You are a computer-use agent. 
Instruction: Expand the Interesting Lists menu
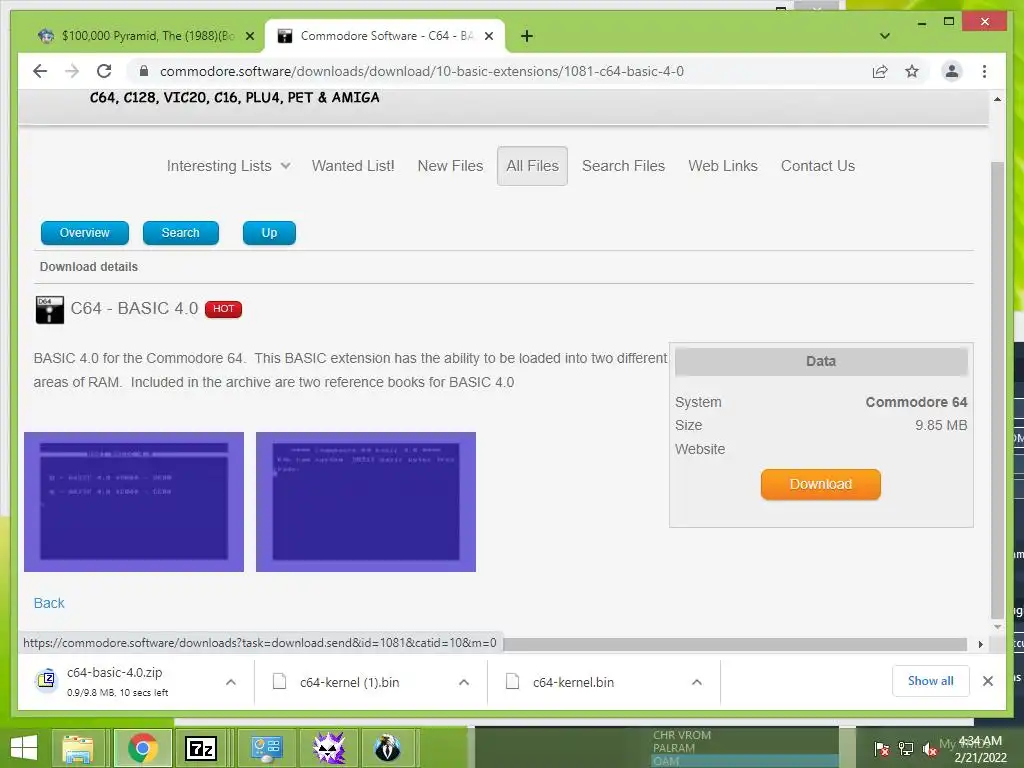coord(228,166)
